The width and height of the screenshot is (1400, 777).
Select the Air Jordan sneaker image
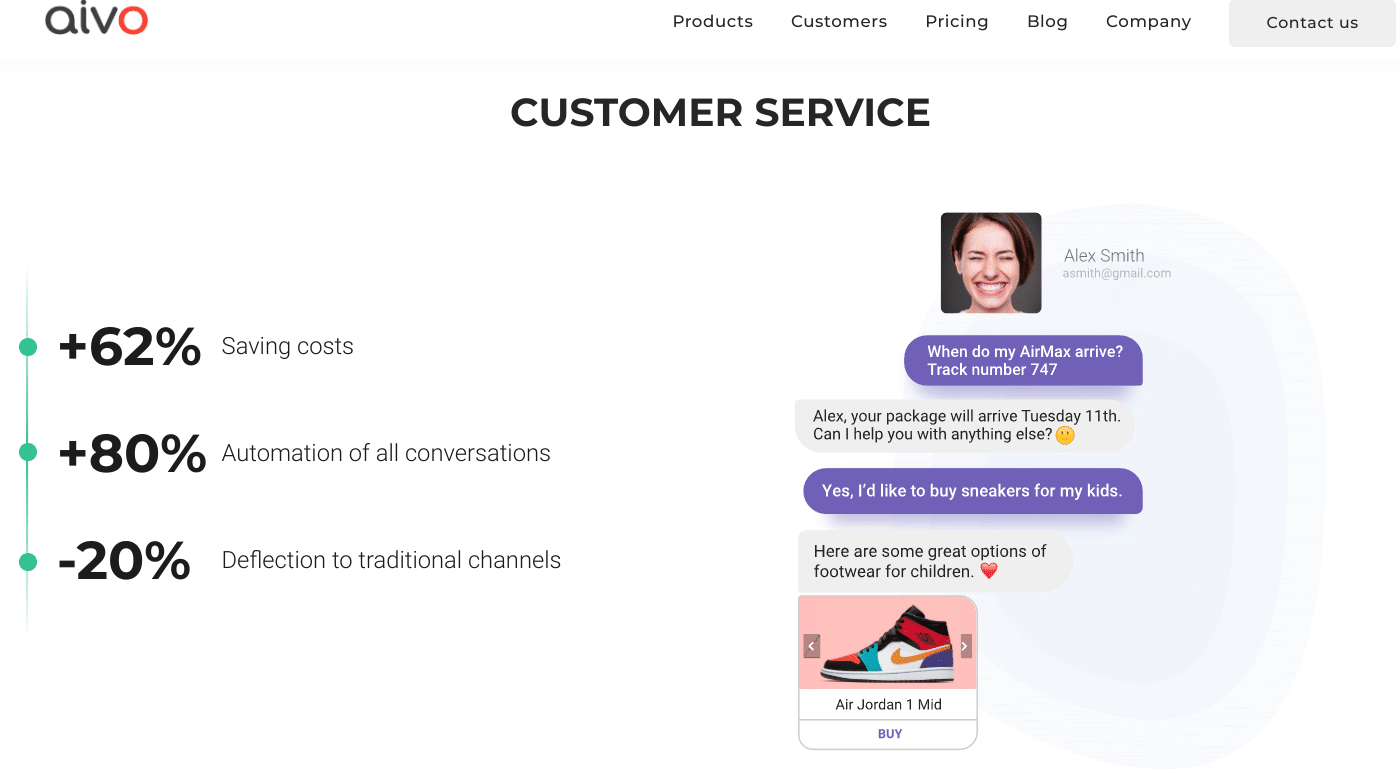point(888,645)
